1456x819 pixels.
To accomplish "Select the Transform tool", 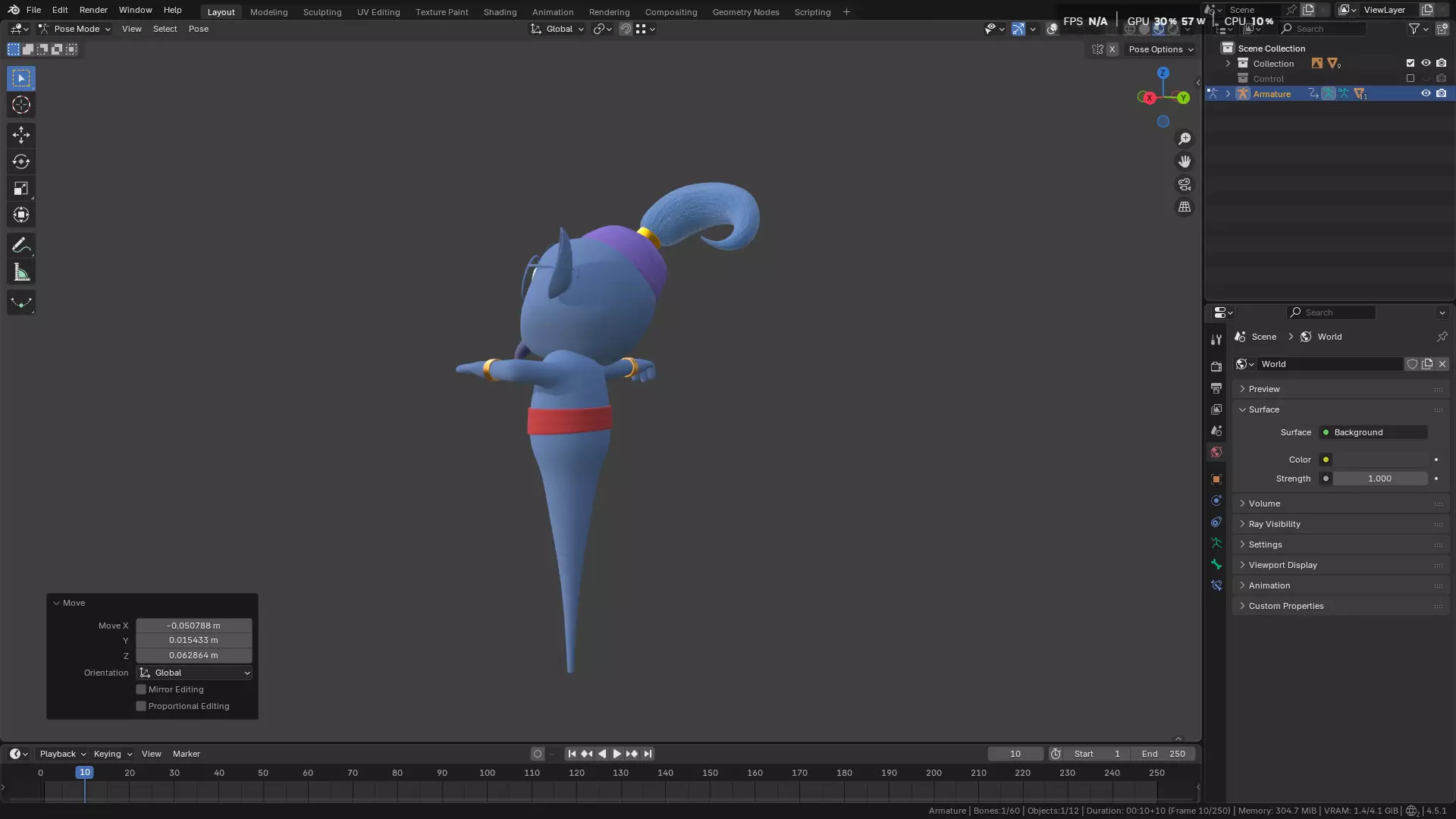I will coord(21,215).
